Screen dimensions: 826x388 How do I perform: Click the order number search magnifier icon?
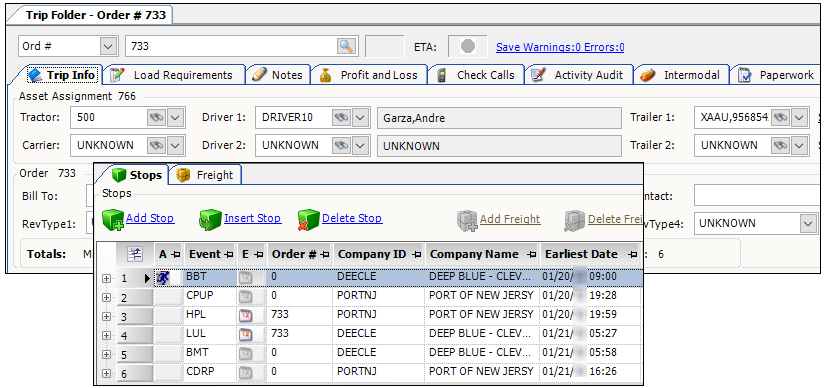346,46
